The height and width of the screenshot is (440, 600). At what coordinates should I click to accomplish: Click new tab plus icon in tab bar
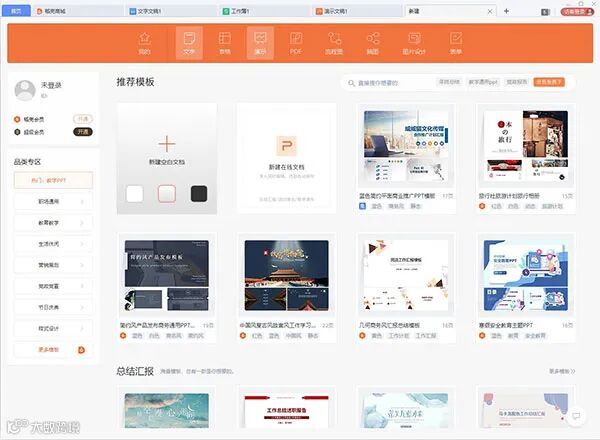pyautogui.click(x=506, y=11)
